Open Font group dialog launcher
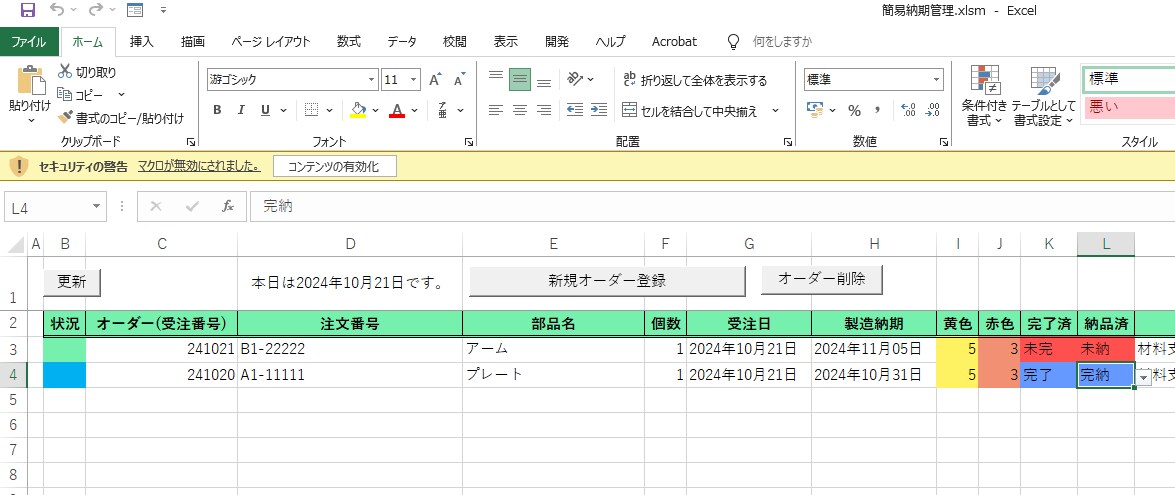This screenshot has width=1175, height=495. 468,142
